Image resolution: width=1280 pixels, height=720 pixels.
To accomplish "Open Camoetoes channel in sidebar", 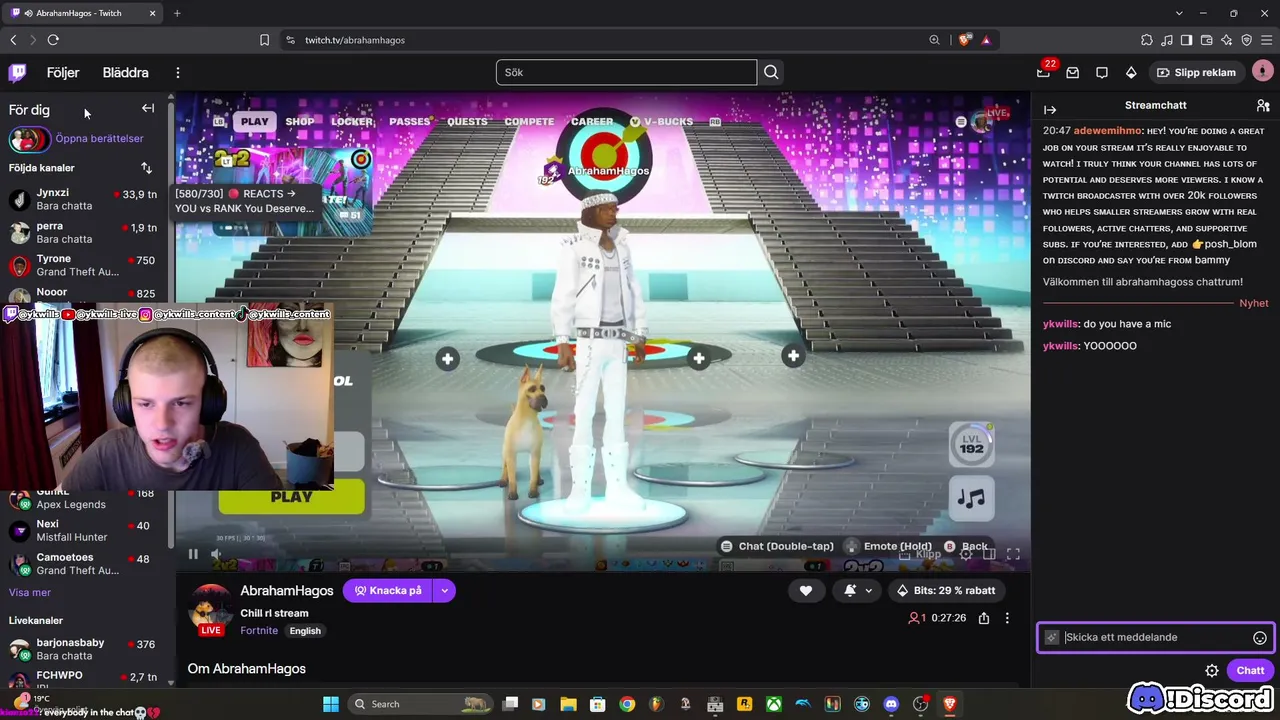I will coord(85,563).
